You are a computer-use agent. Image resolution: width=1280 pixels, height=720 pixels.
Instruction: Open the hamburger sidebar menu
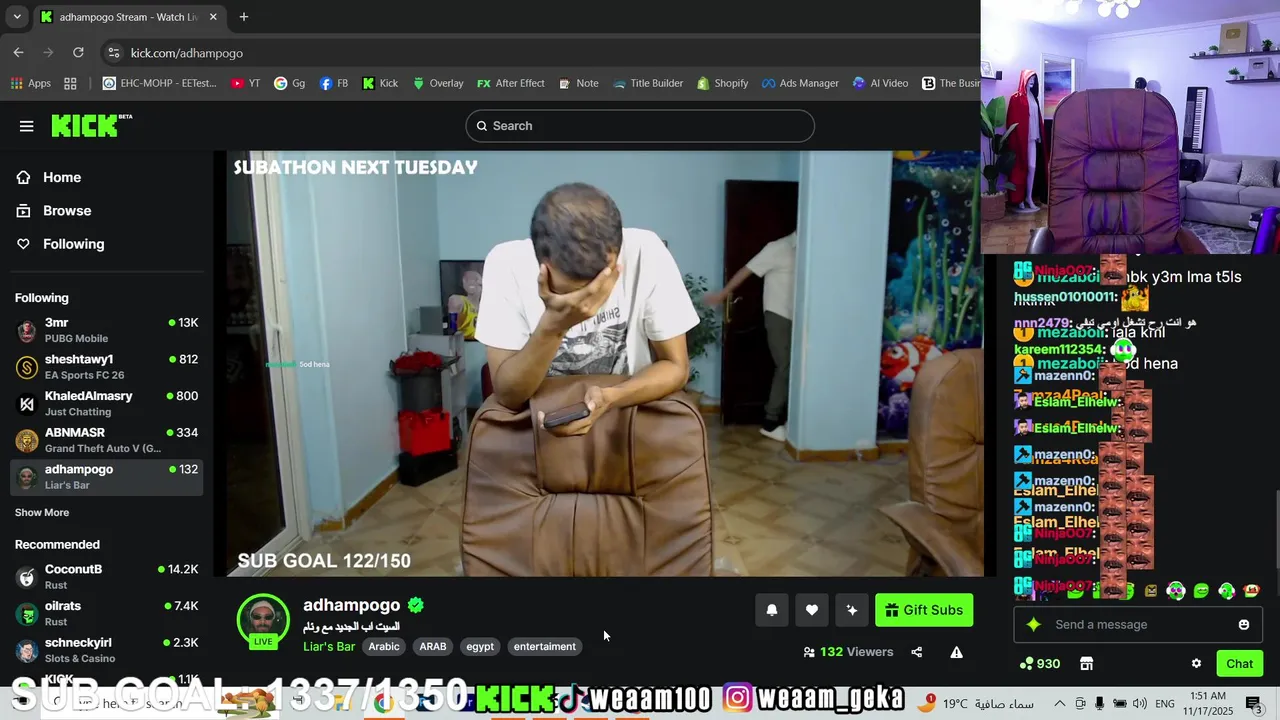[27, 126]
